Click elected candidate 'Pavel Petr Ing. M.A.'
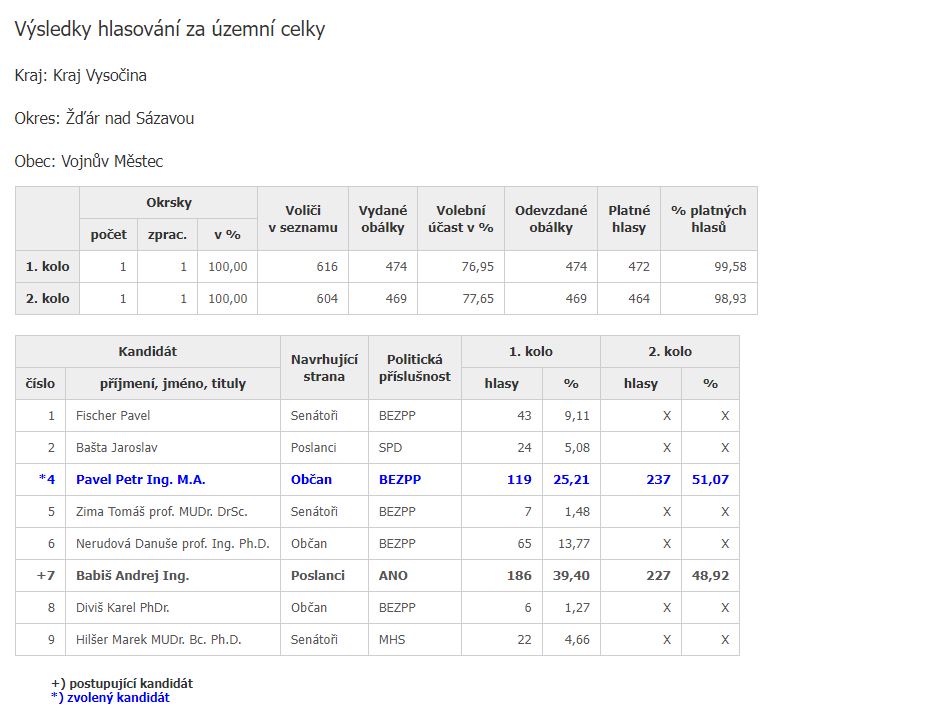Screen dimensions: 927x727 141,479
